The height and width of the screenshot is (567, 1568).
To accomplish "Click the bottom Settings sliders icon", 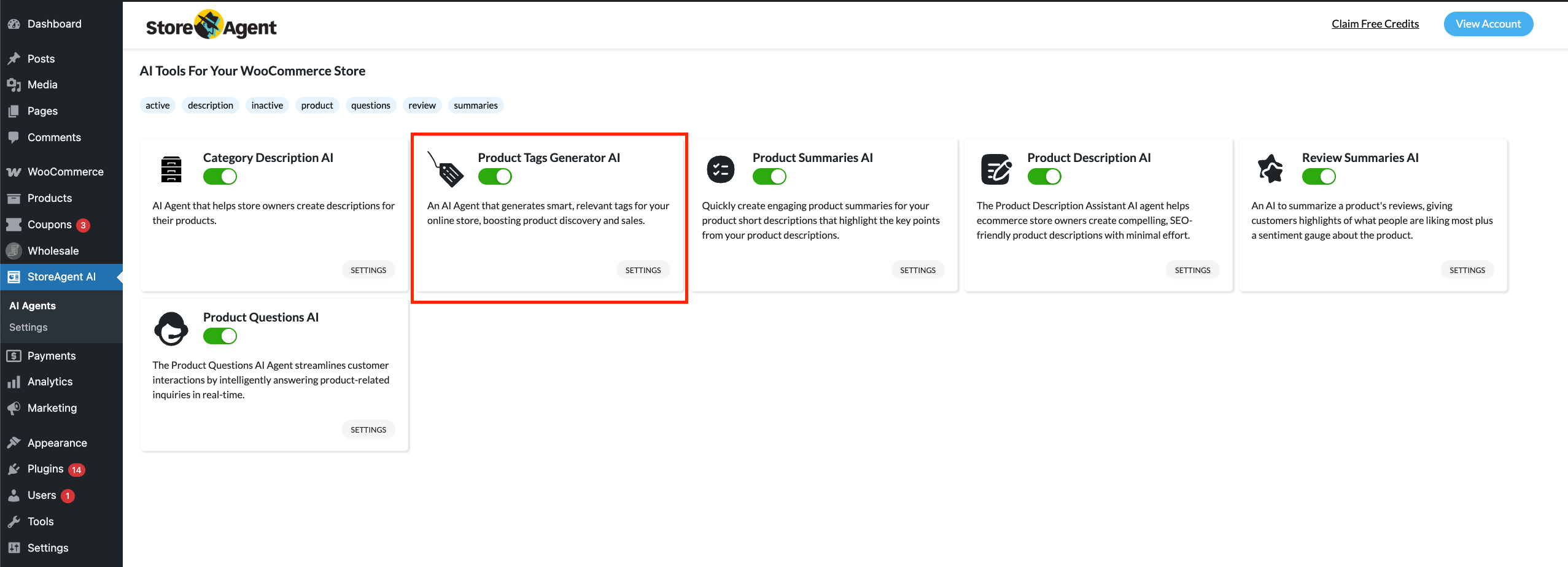I will point(14,548).
